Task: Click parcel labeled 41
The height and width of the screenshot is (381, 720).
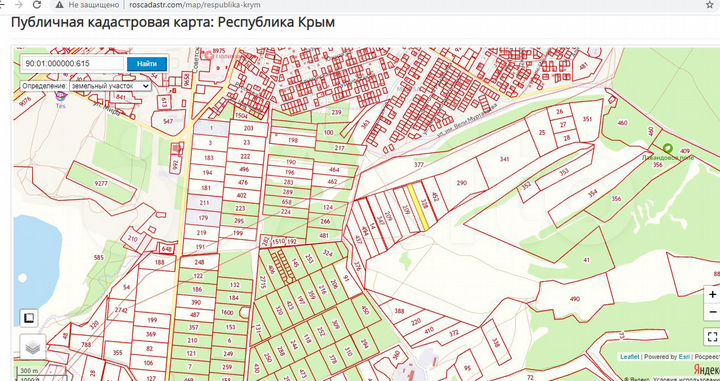Action: click(586, 260)
